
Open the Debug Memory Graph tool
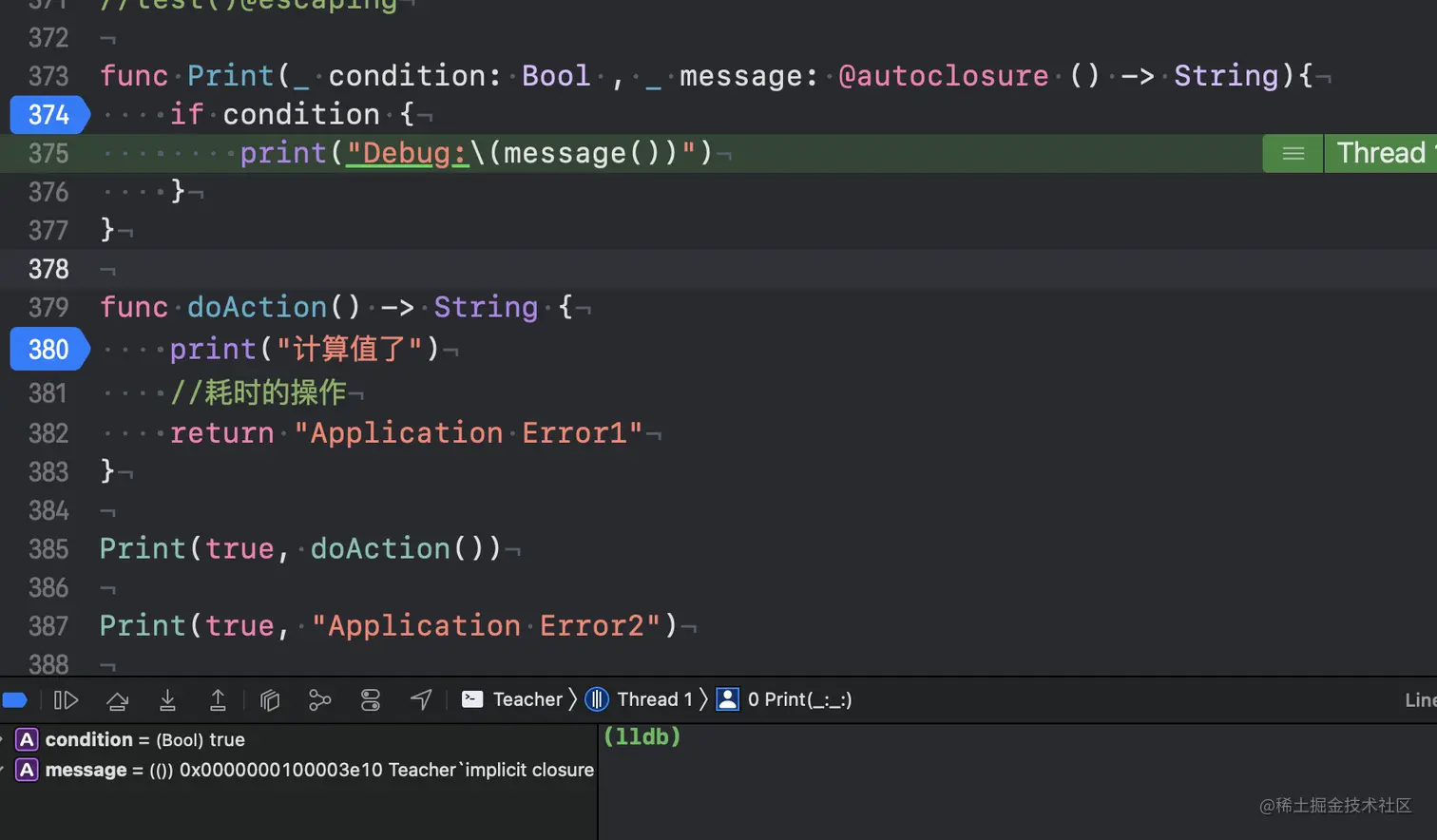(320, 700)
